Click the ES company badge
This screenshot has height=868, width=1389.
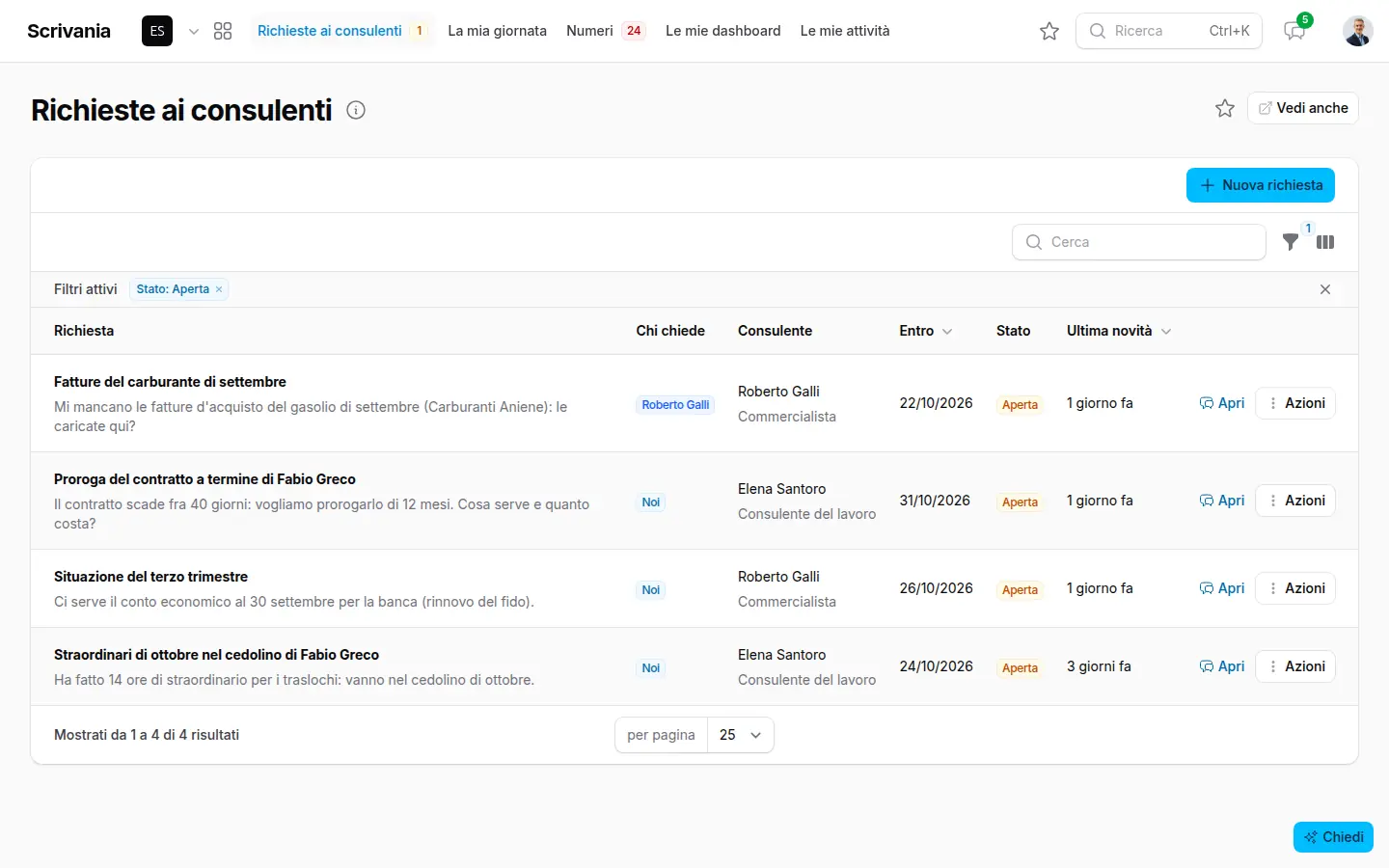[x=157, y=31]
